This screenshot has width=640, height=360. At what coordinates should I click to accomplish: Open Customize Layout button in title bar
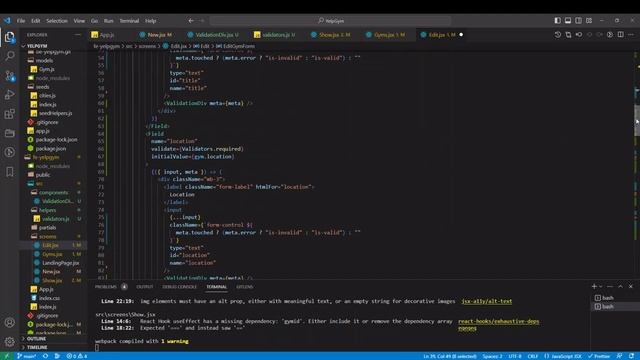coord(589,20)
